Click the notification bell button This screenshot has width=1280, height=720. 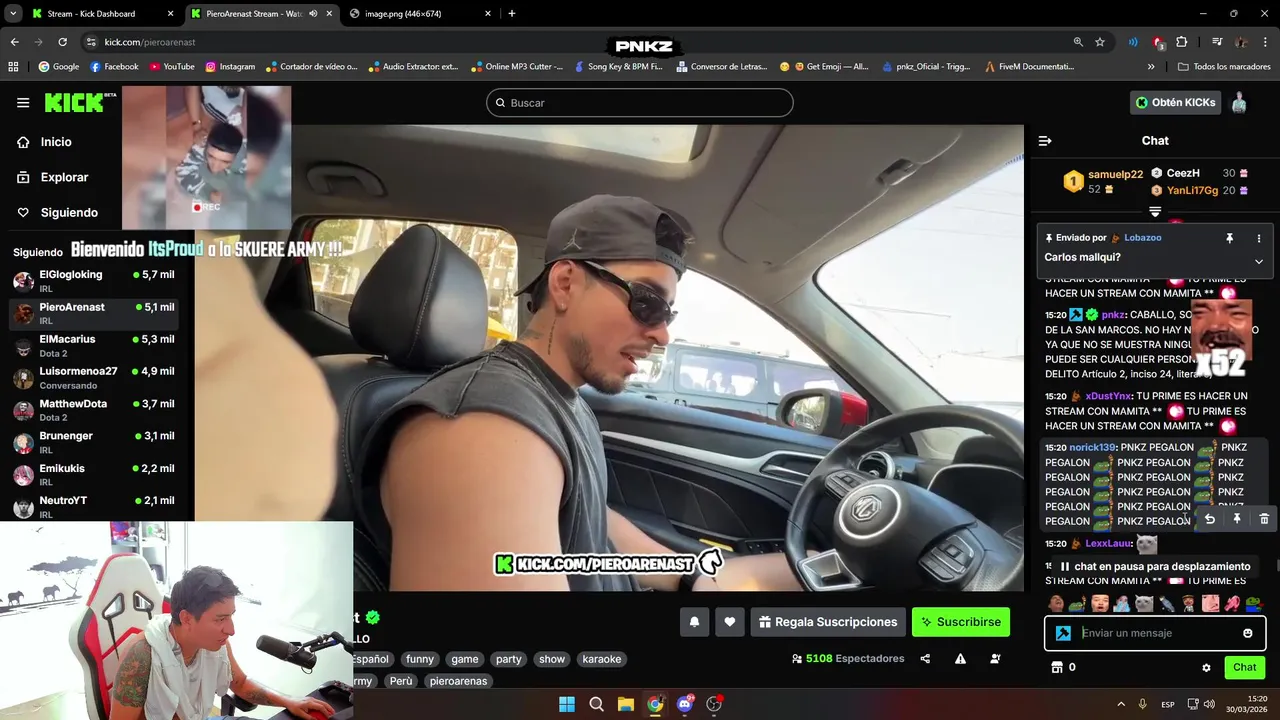tap(694, 622)
